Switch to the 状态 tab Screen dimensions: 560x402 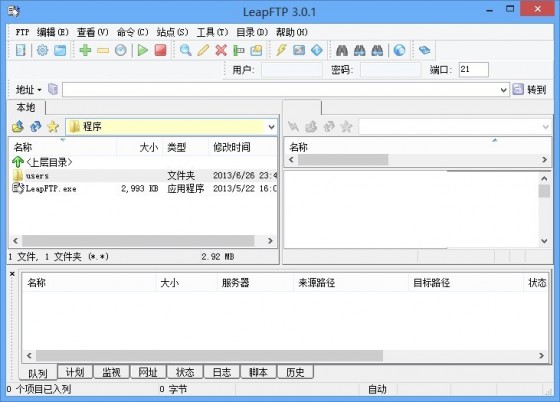click(185, 372)
